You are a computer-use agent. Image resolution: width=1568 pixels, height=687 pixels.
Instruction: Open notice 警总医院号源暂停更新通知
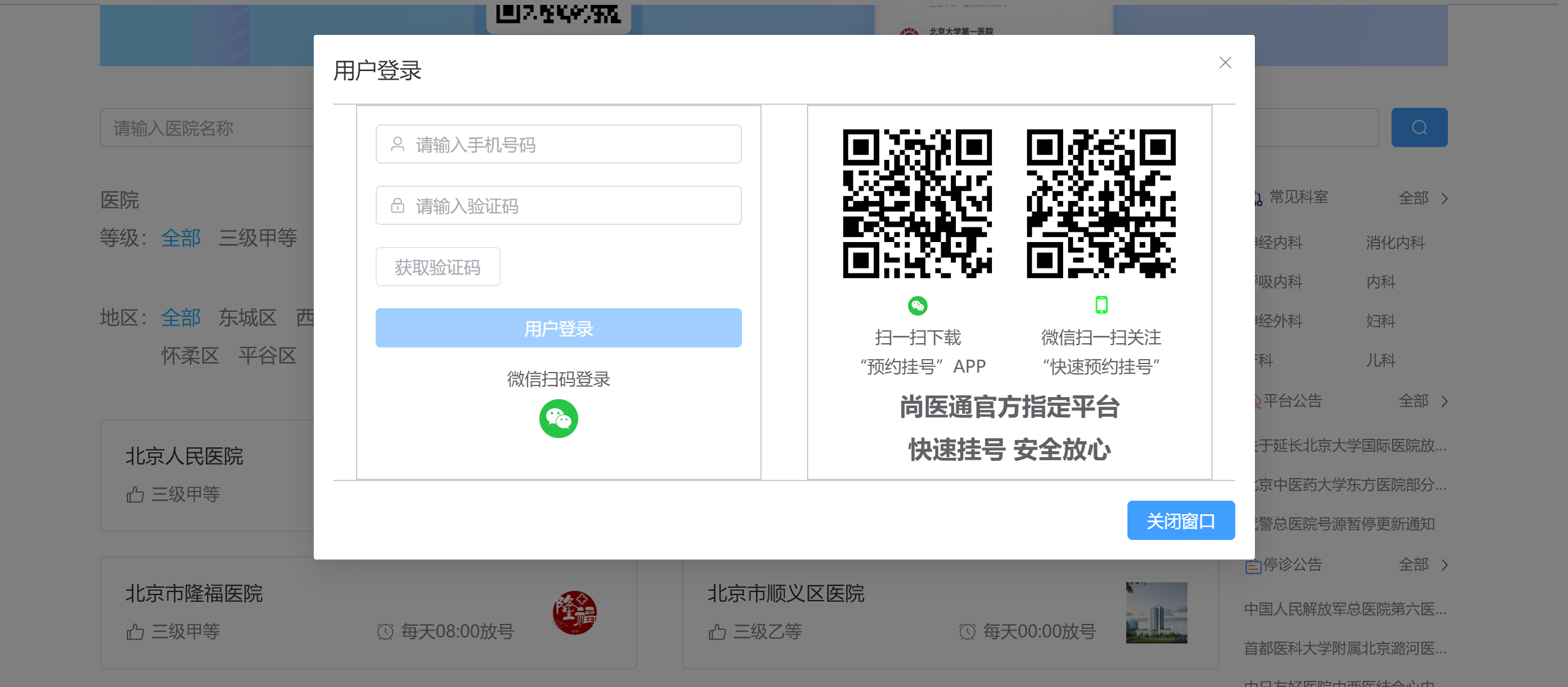(1345, 524)
